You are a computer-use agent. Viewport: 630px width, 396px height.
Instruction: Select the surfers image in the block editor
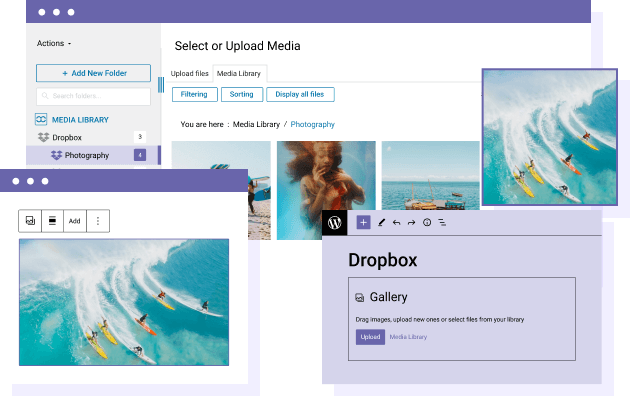[124, 302]
